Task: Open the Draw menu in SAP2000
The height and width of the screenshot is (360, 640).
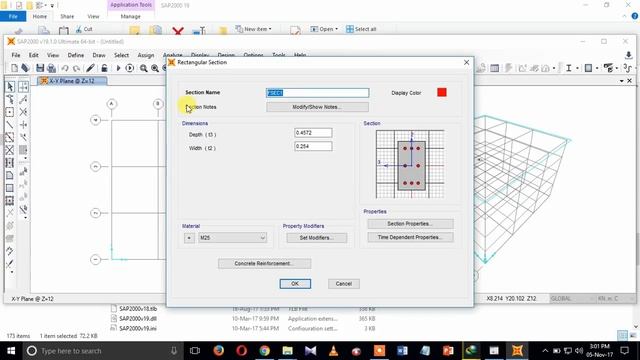Action: click(x=99, y=55)
